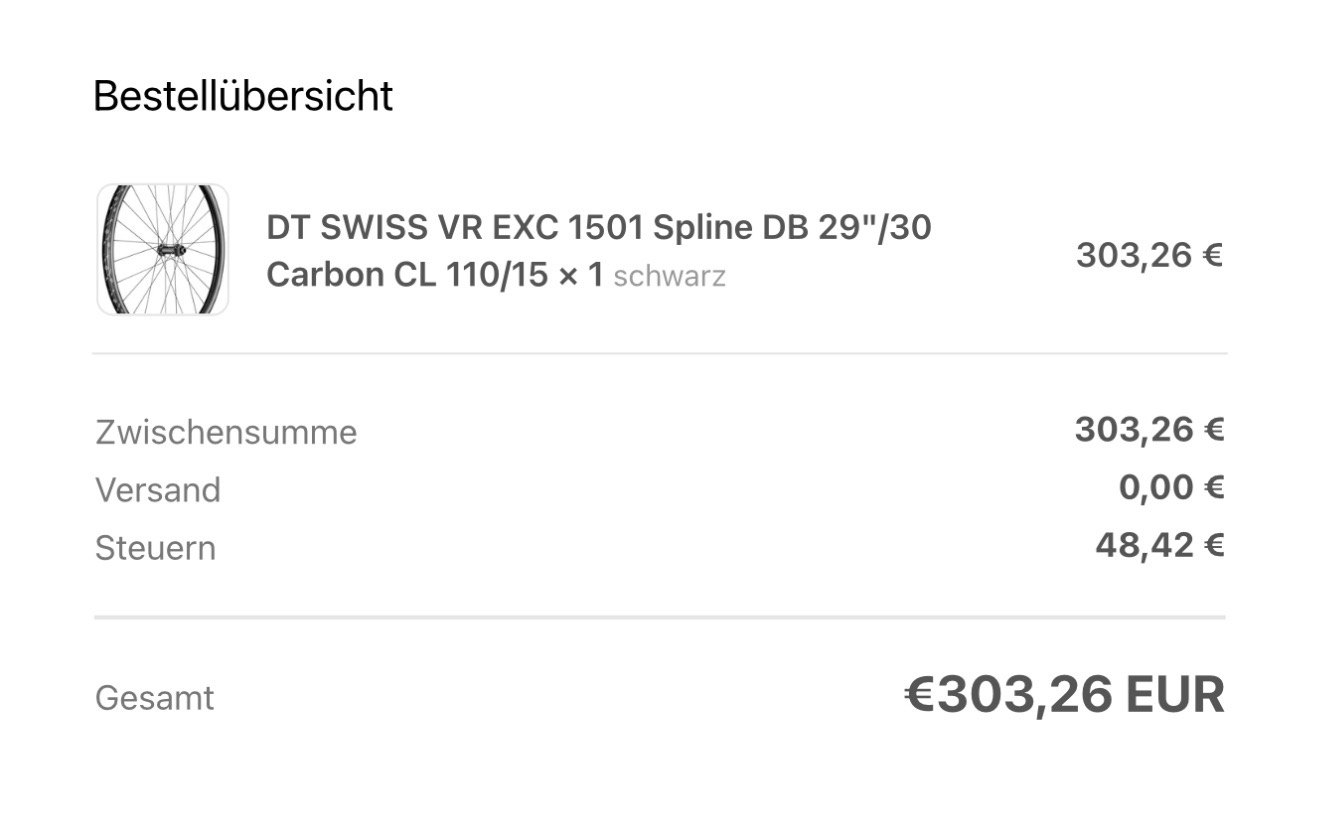Click the Gesamt label
Screen dimensions: 1320x829
[154, 698]
